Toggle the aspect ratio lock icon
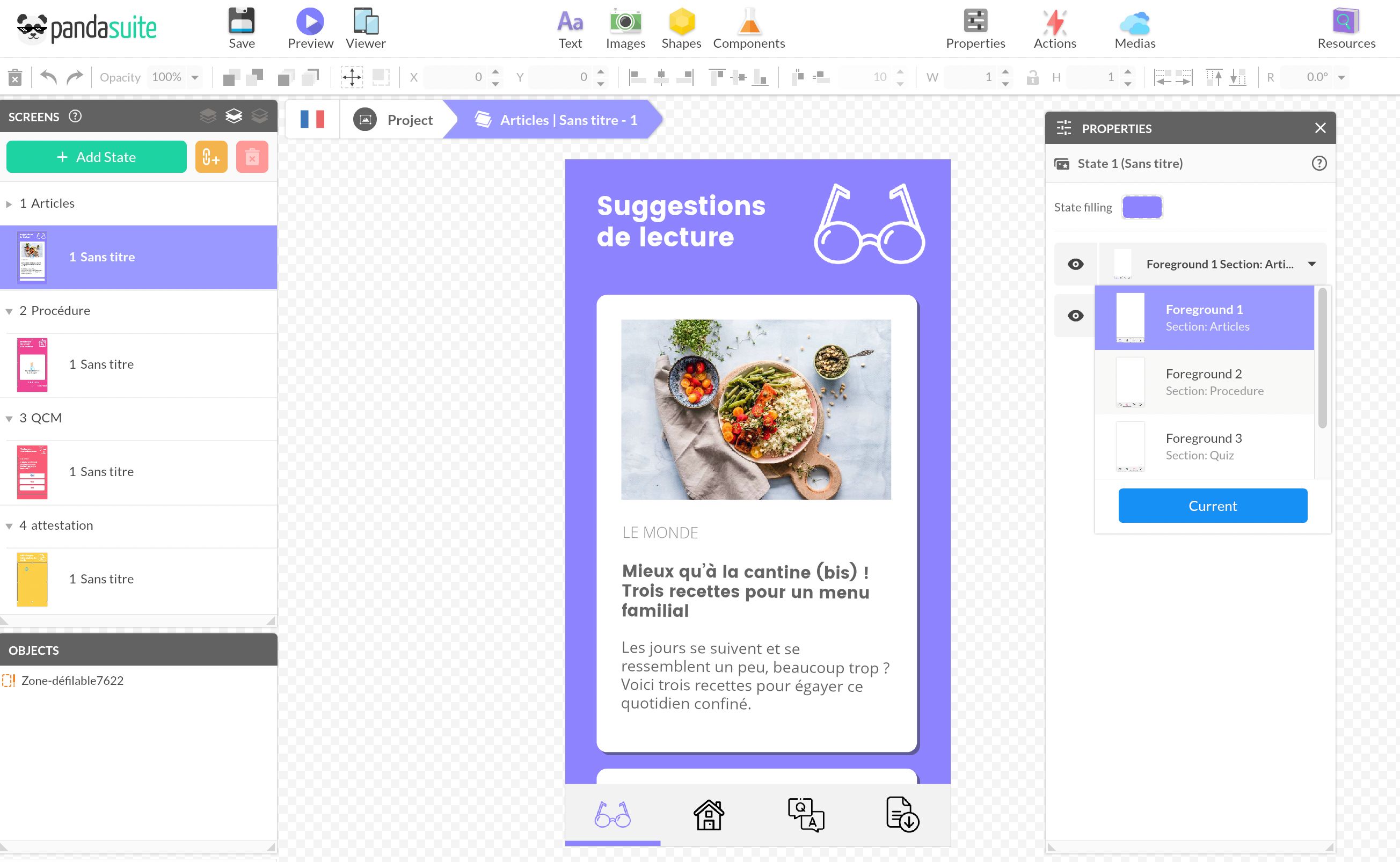 pos(1032,77)
